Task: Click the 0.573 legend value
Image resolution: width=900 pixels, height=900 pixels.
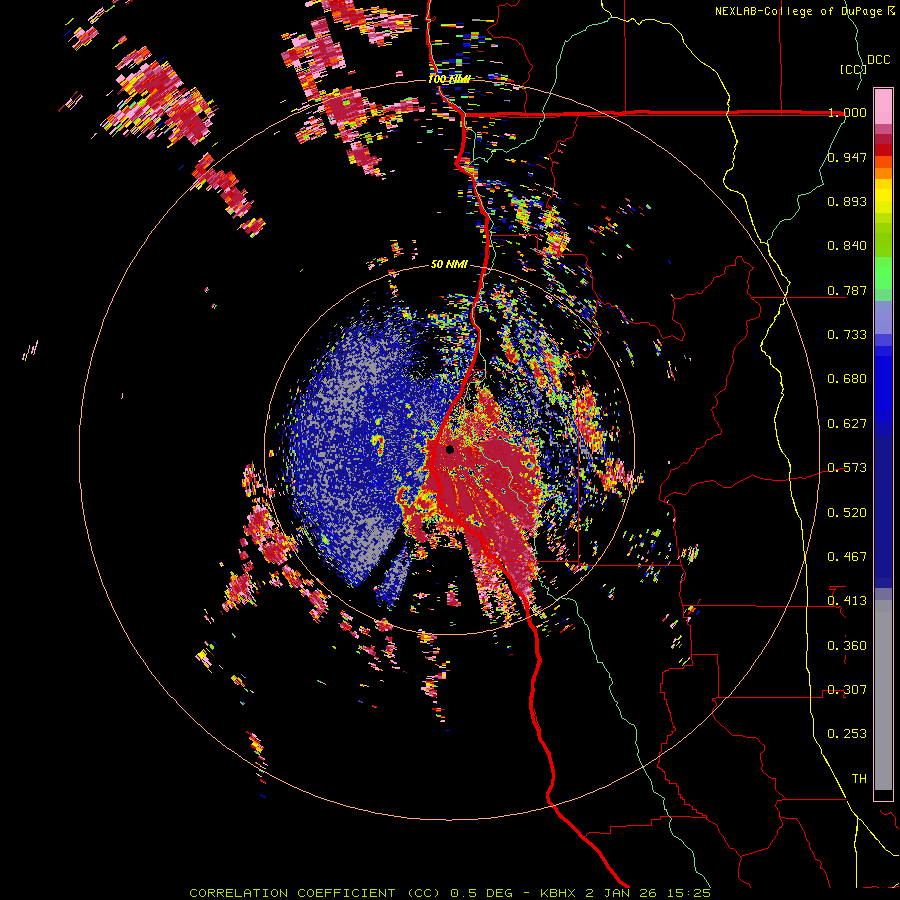Action: pyautogui.click(x=847, y=468)
